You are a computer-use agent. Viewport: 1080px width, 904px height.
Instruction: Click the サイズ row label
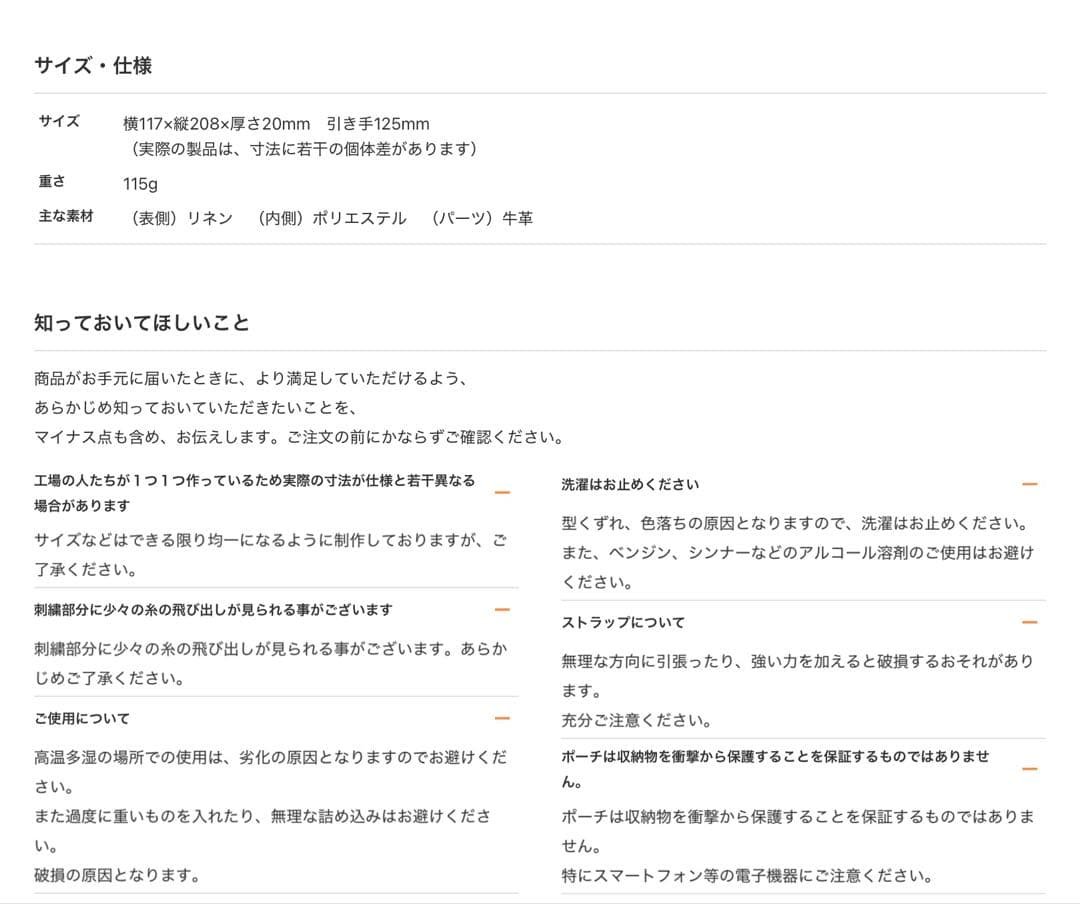point(59,122)
